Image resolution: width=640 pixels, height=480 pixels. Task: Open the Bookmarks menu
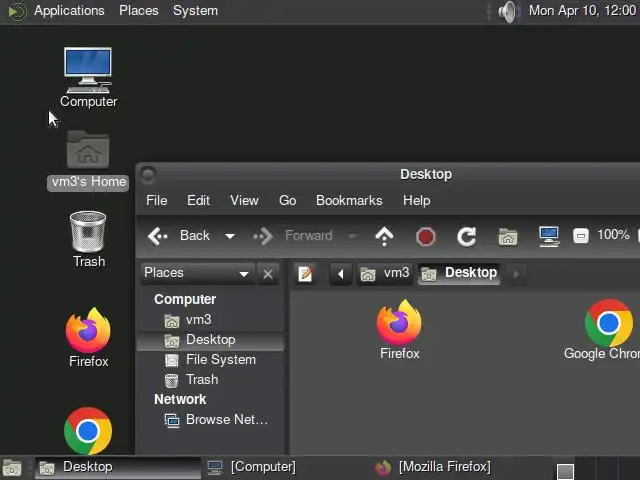pyautogui.click(x=349, y=200)
